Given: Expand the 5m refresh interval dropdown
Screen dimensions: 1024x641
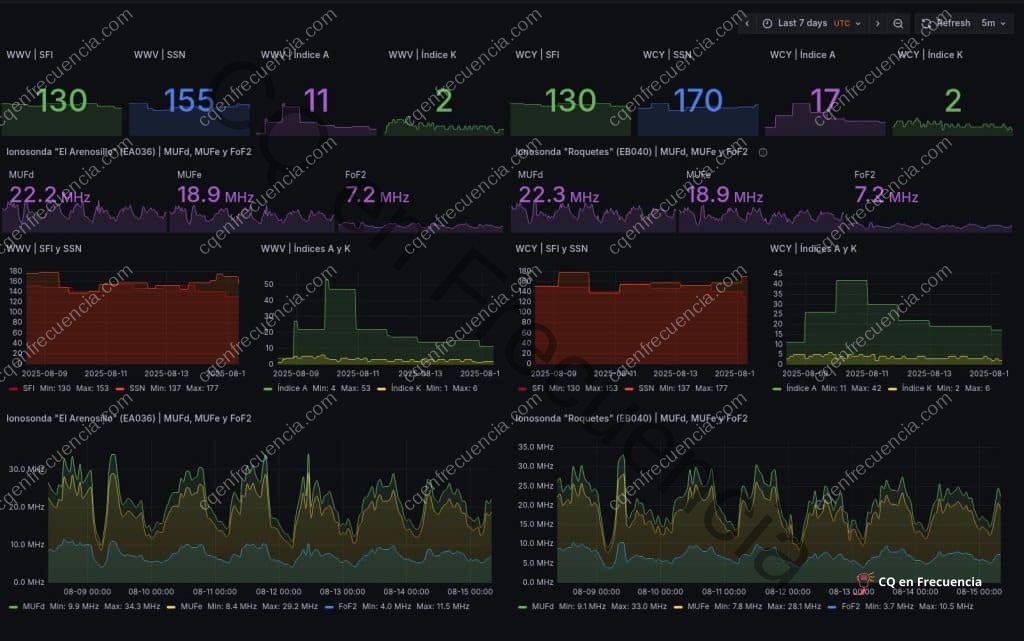Looking at the screenshot, I should tap(994, 23).
